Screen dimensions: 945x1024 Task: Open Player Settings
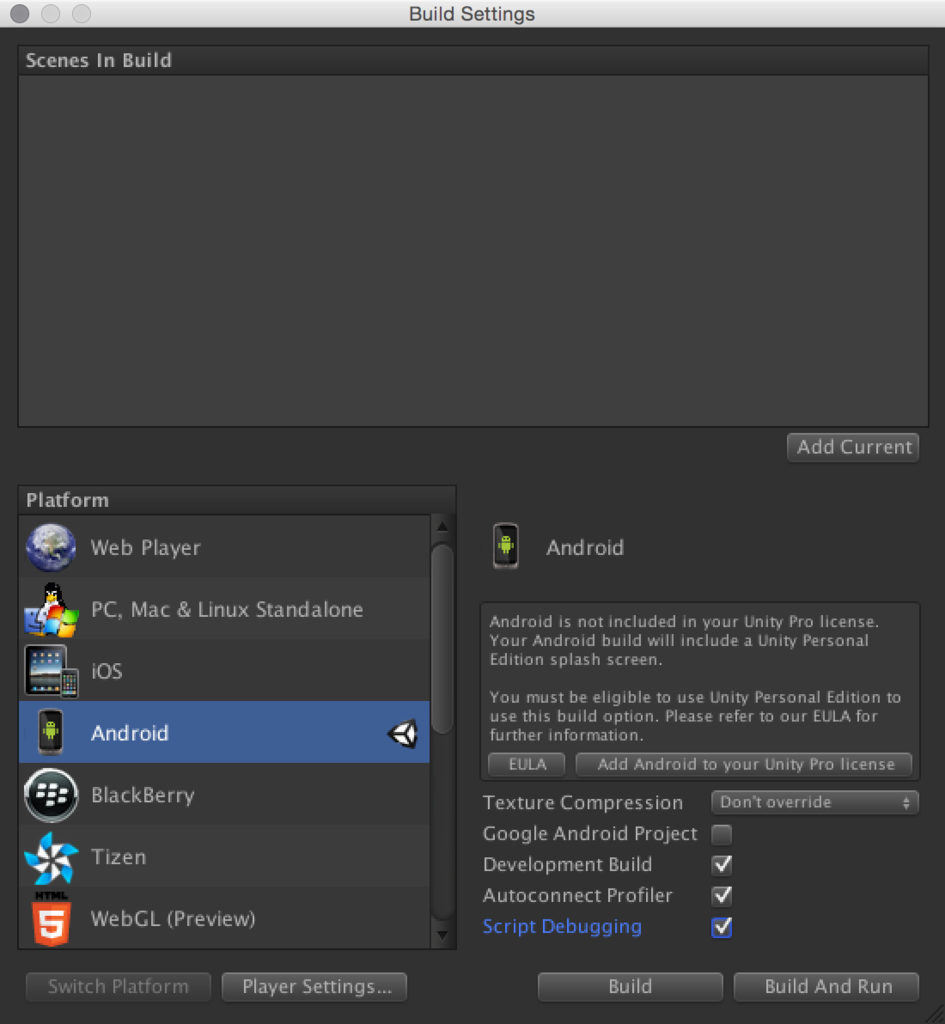coord(314,986)
